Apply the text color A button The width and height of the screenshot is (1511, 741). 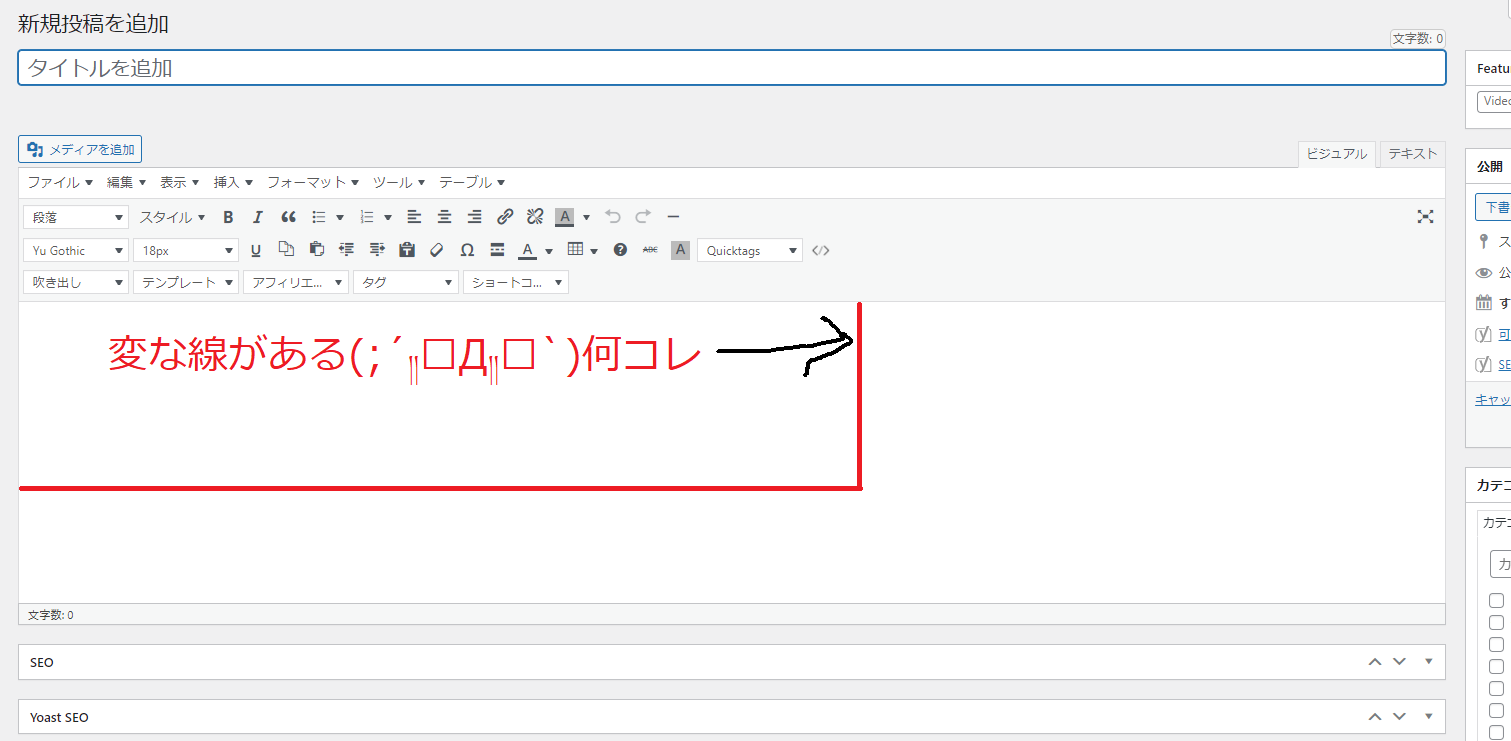pos(527,250)
